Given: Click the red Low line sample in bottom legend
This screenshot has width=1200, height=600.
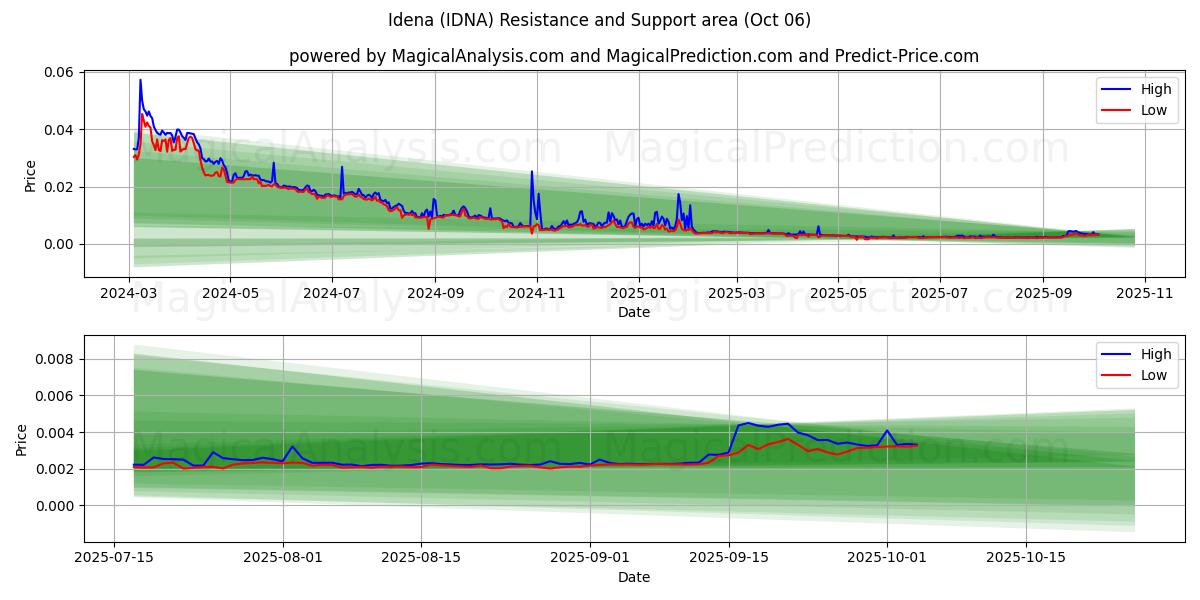Looking at the screenshot, I should coord(1116,374).
